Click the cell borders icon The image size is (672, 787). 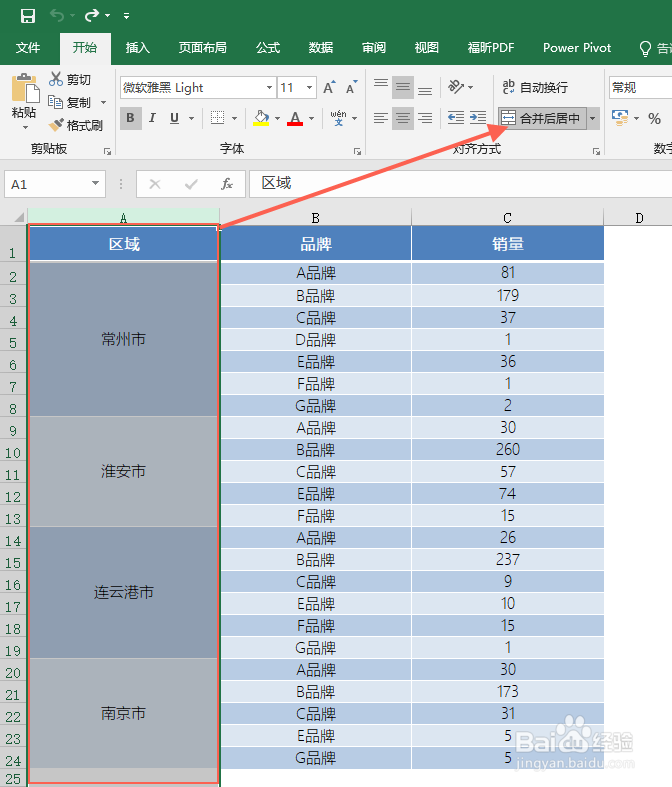click(x=217, y=118)
